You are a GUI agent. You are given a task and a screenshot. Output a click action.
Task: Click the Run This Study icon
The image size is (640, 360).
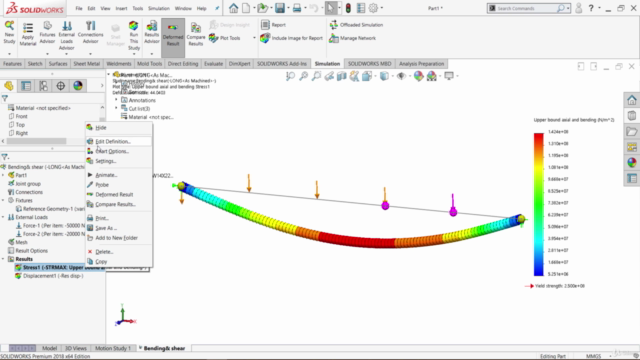(x=133, y=26)
